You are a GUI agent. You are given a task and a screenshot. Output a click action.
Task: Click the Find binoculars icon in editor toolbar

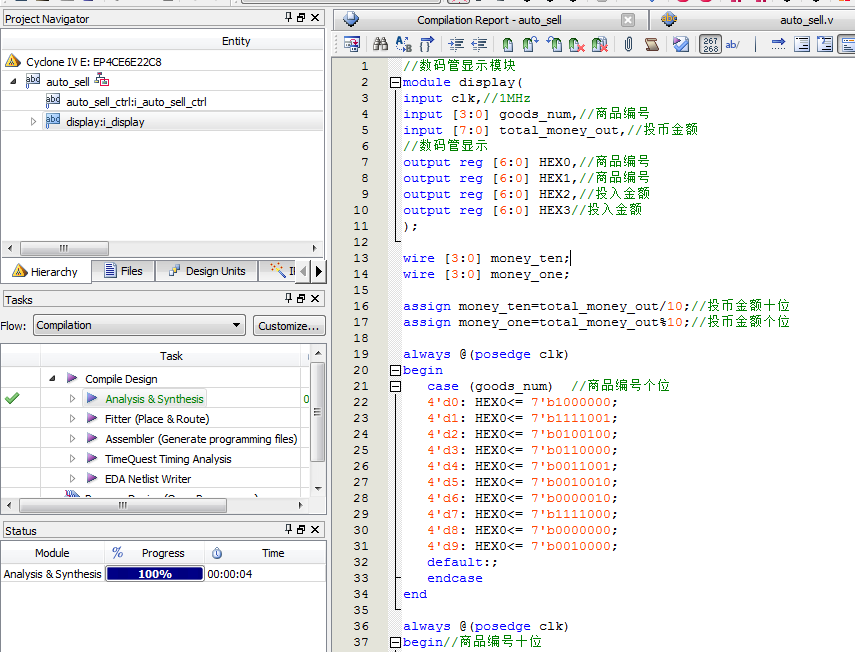[380, 44]
